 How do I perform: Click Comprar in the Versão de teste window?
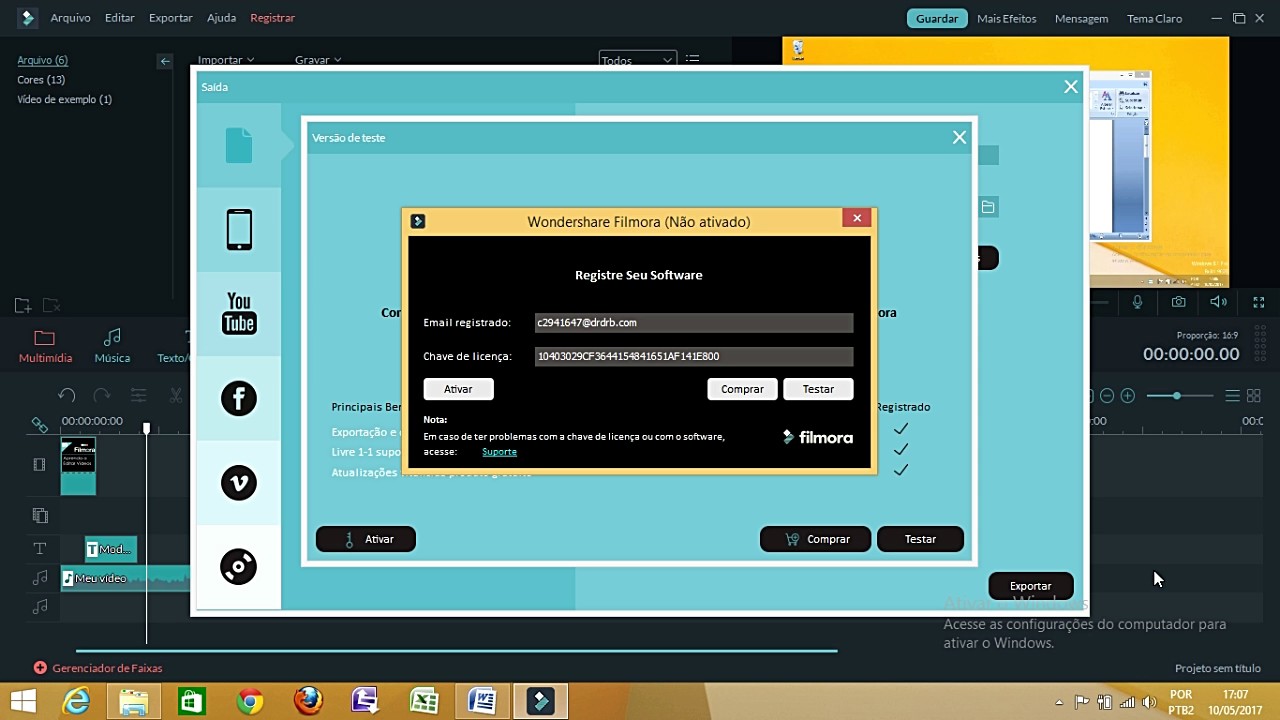point(815,539)
